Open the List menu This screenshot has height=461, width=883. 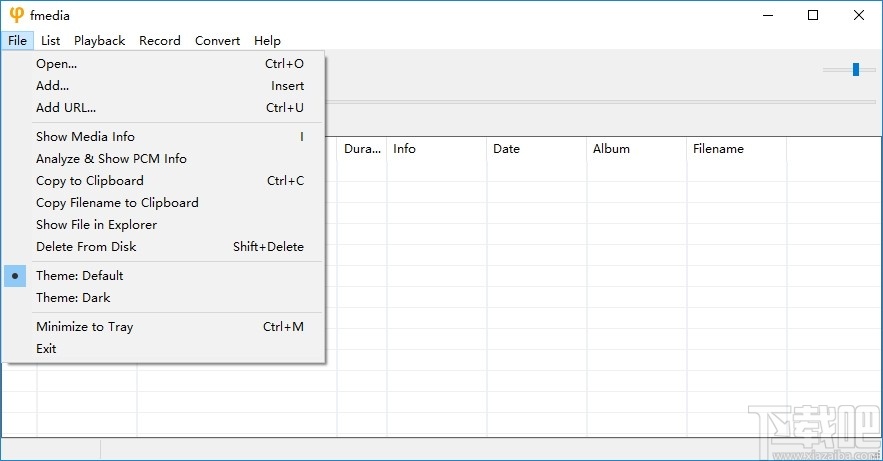pos(50,41)
